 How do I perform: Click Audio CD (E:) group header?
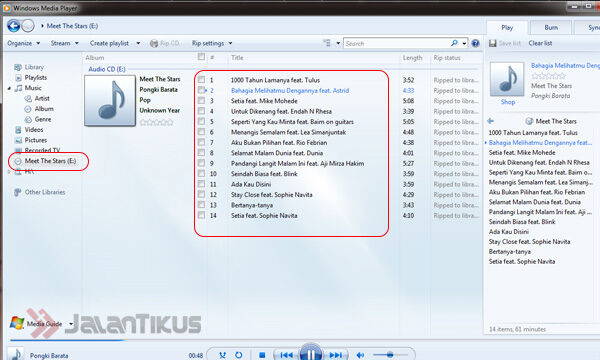click(107, 69)
